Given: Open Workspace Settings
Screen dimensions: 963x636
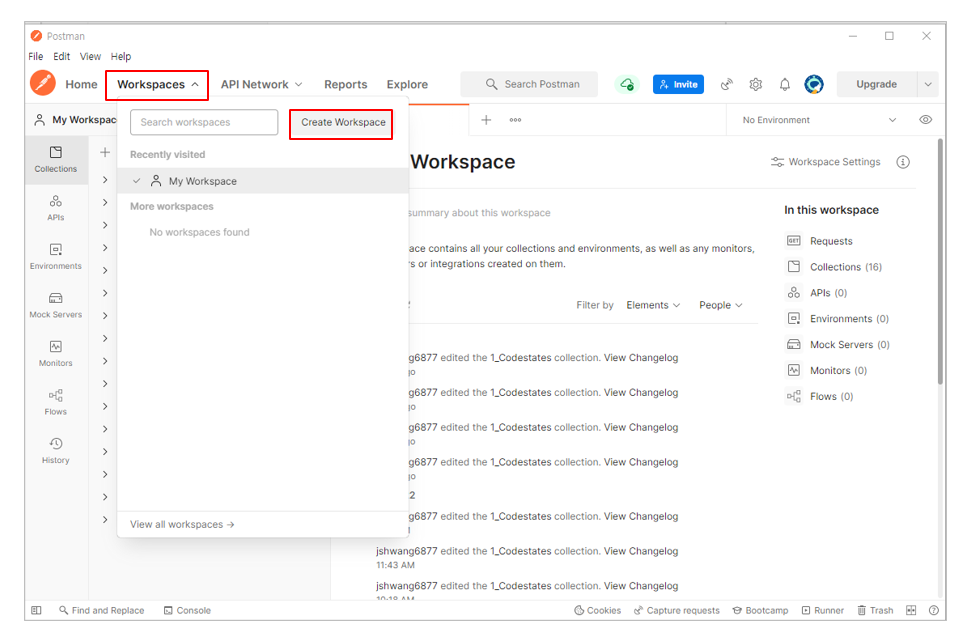Looking at the screenshot, I should pyautogui.click(x=826, y=162).
